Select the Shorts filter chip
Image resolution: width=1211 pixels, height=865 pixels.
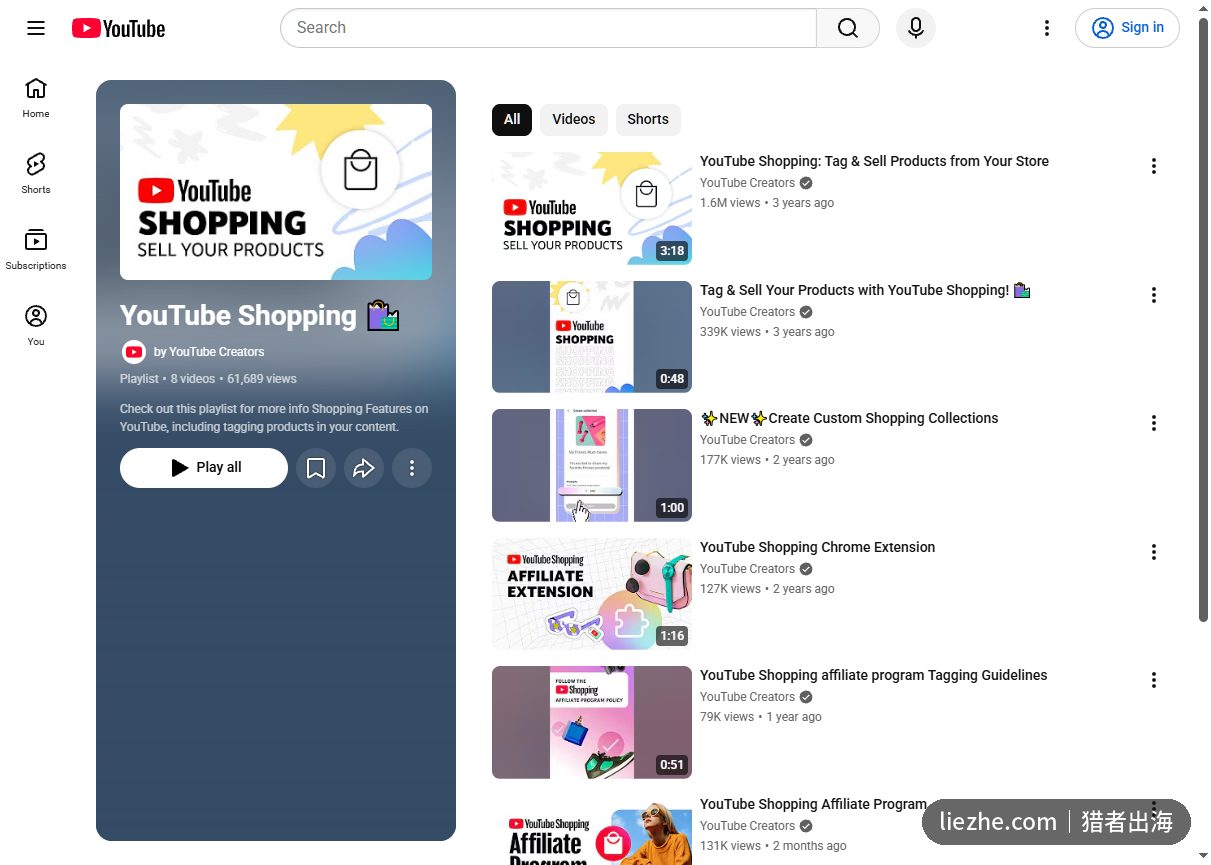click(x=648, y=119)
